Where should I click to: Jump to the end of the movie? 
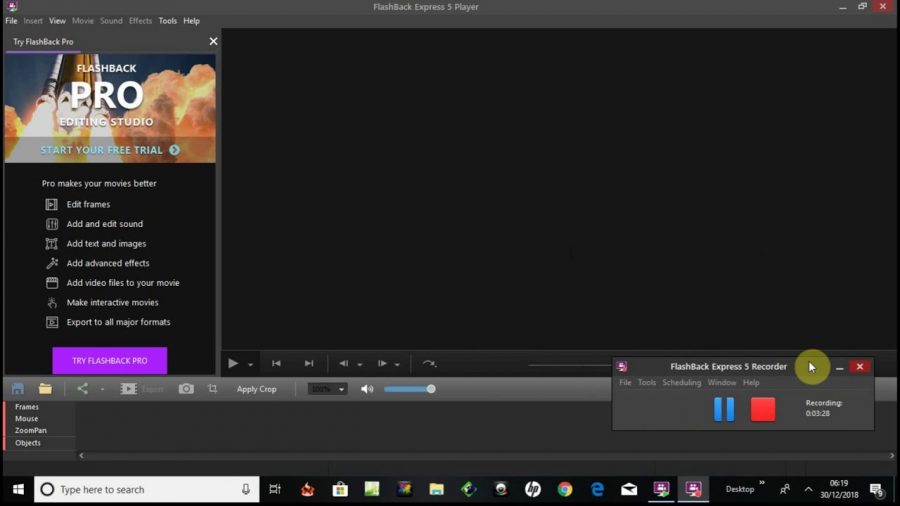(309, 364)
